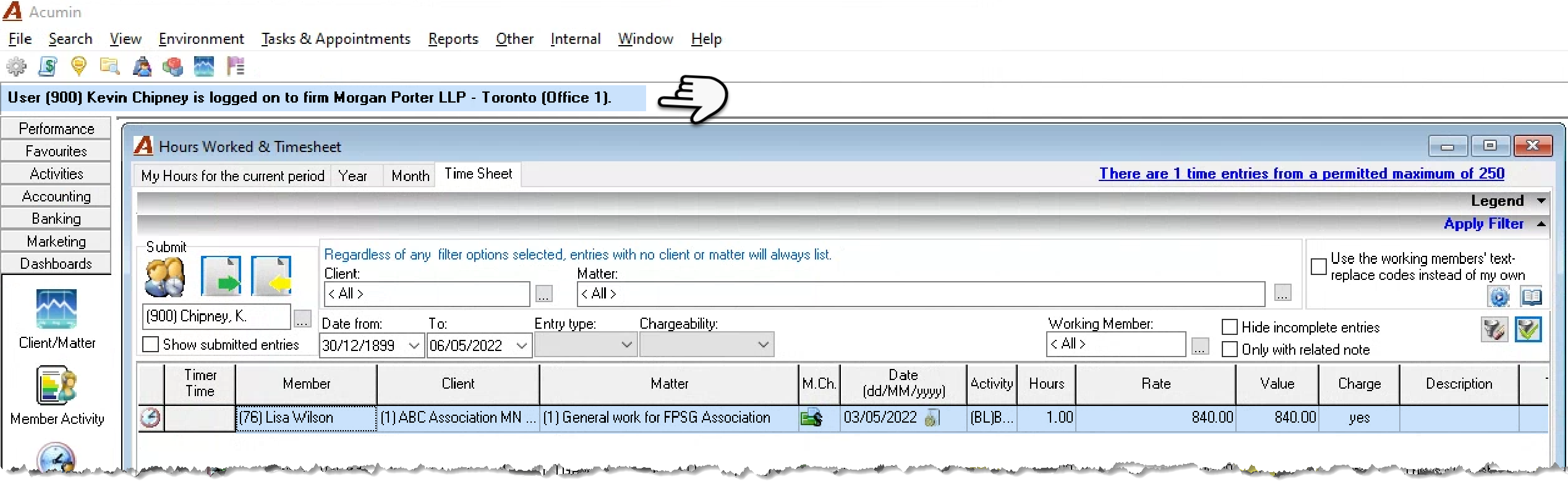Viewport: 1568px width, 482px height.
Task: Switch to the Month tab
Action: (410, 176)
